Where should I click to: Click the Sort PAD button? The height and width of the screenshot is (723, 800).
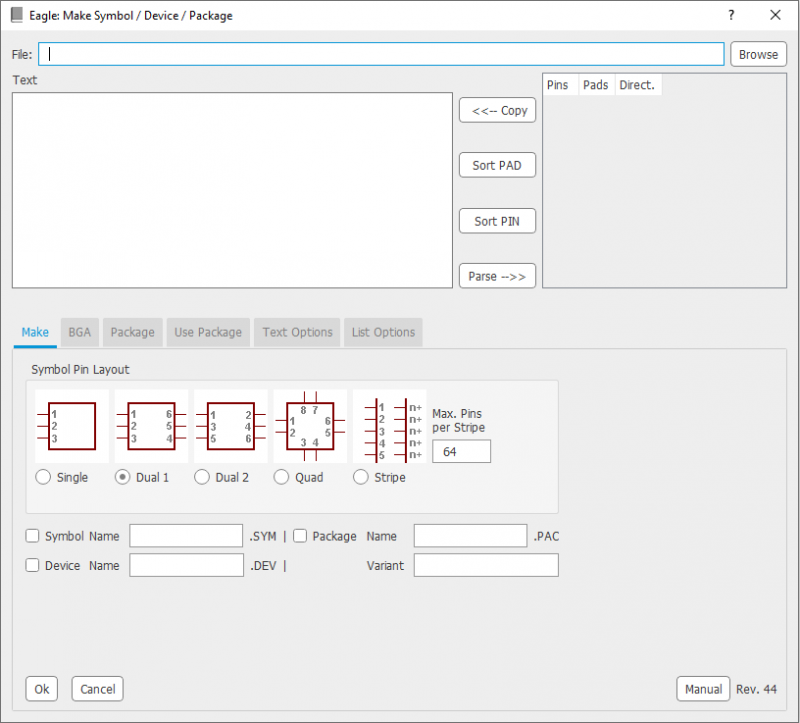[x=497, y=165]
